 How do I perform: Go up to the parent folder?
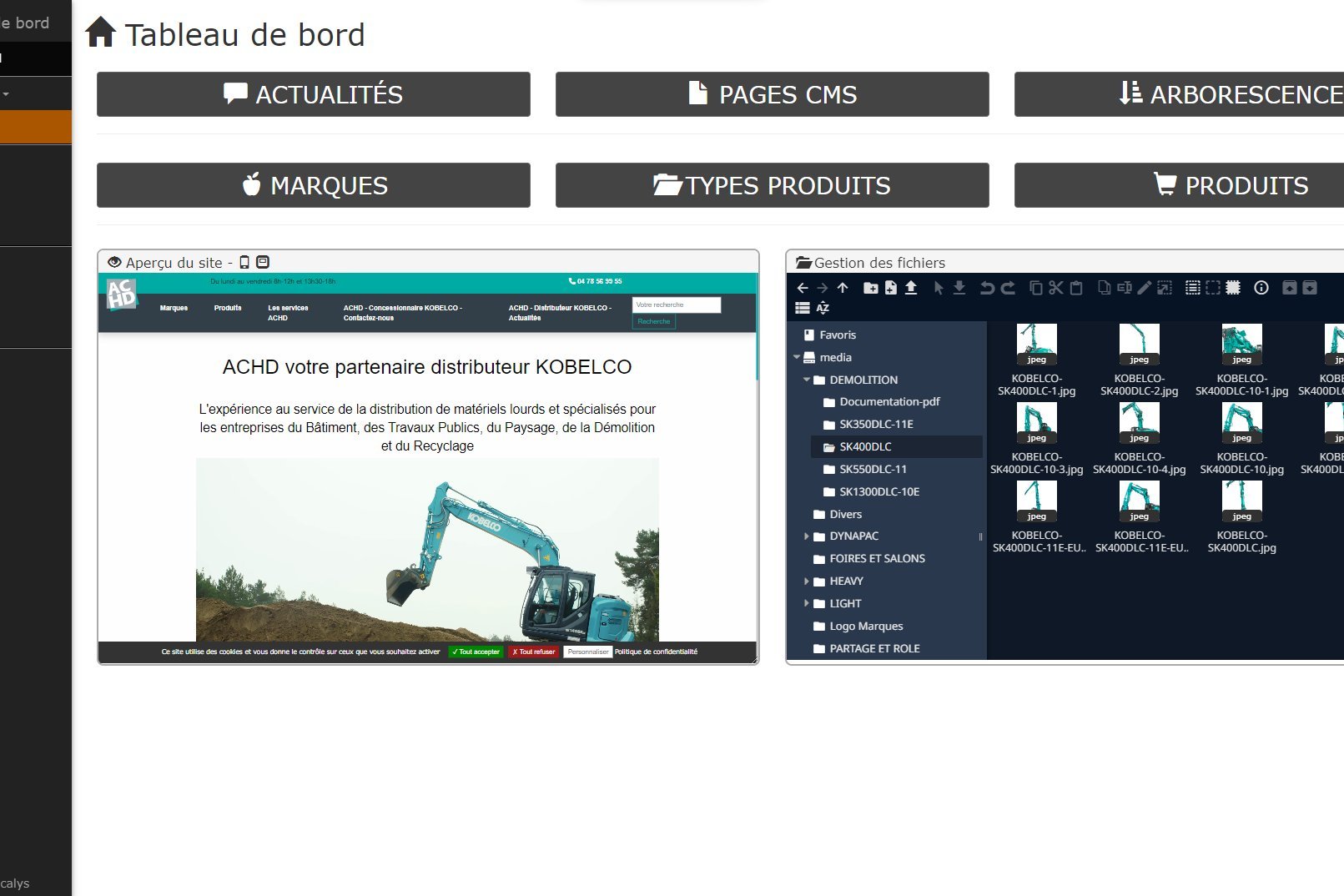coord(843,288)
